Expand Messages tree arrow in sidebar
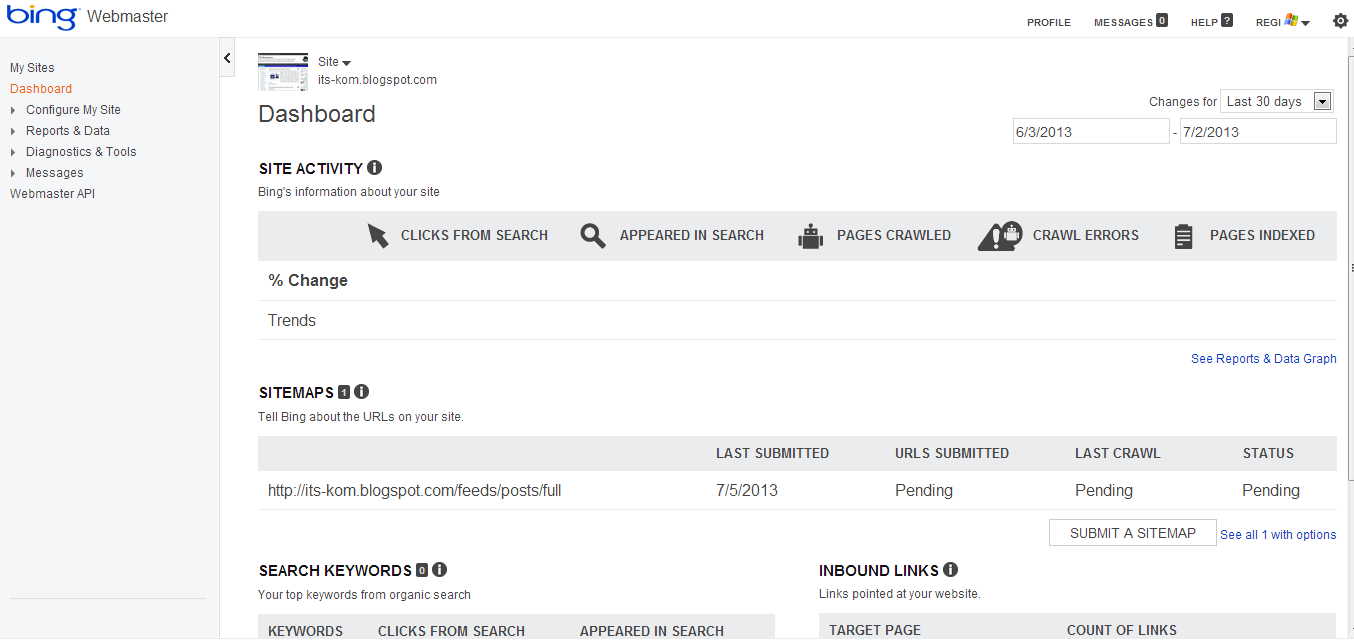 [13, 173]
